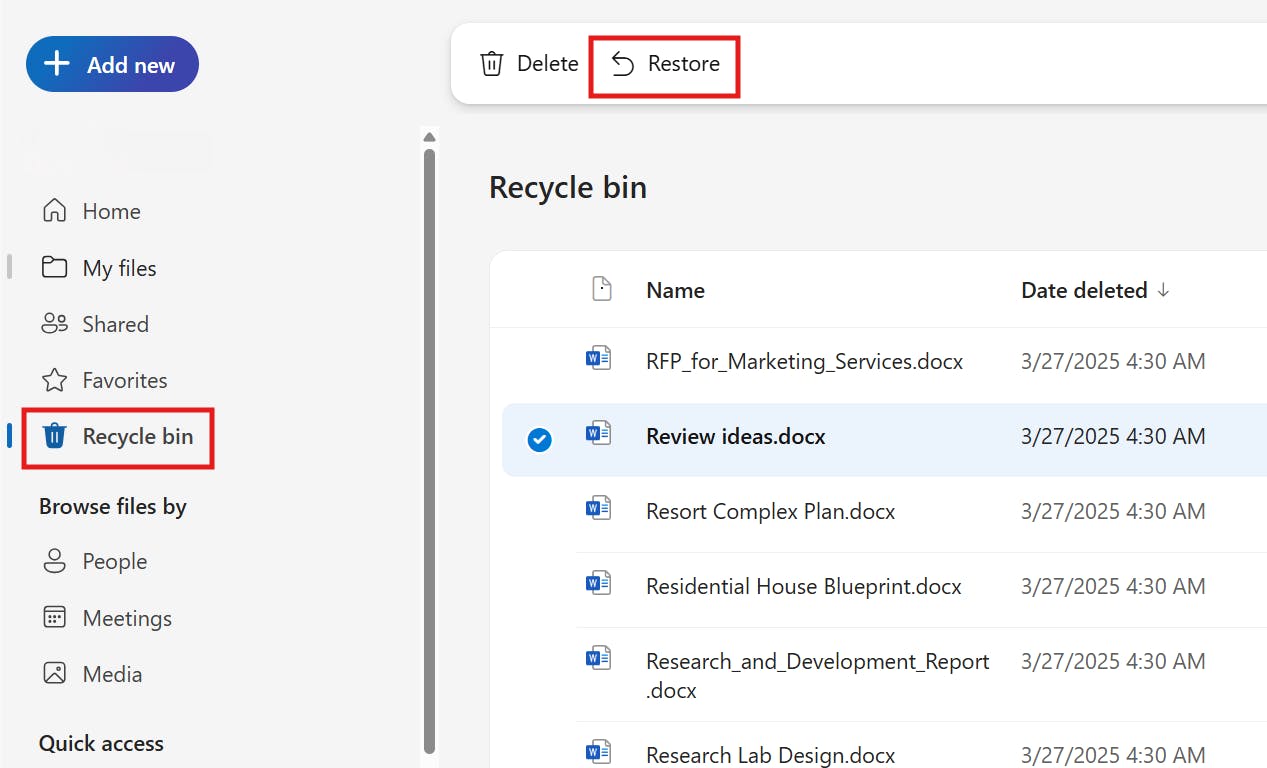Click the file type column header icon
The width and height of the screenshot is (1267, 768).
click(x=601, y=290)
